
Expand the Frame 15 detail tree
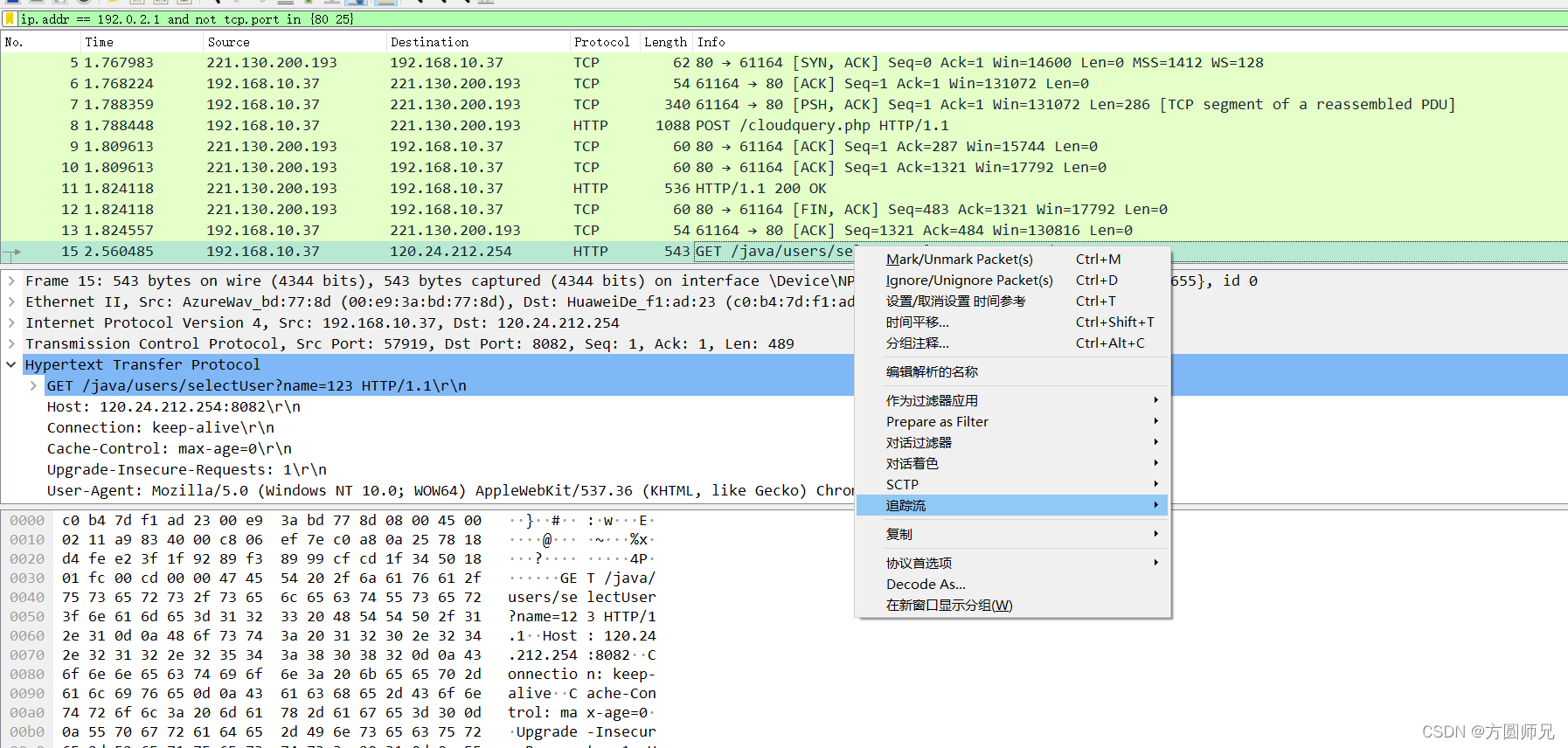pos(11,280)
